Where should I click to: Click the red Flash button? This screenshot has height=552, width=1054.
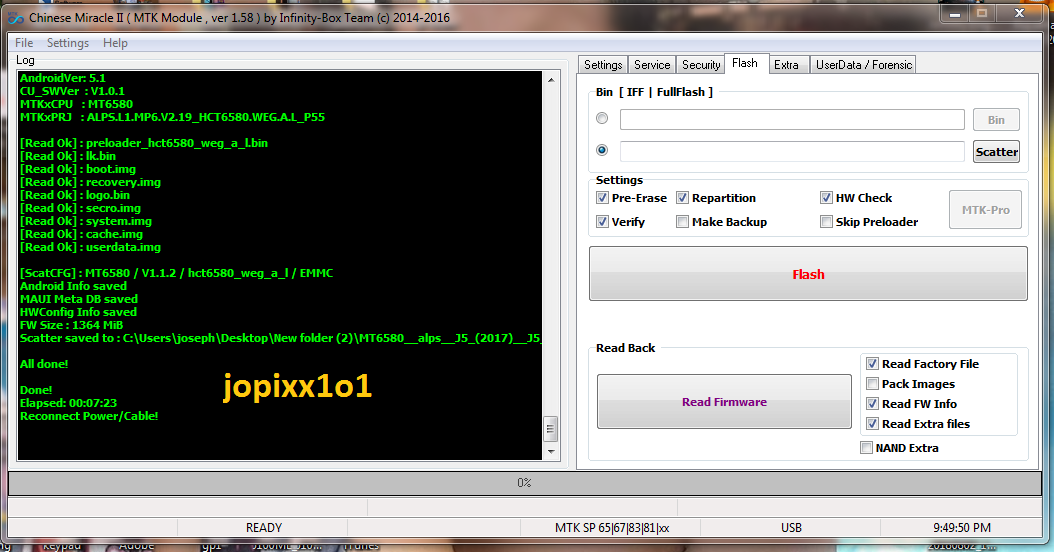pos(808,274)
